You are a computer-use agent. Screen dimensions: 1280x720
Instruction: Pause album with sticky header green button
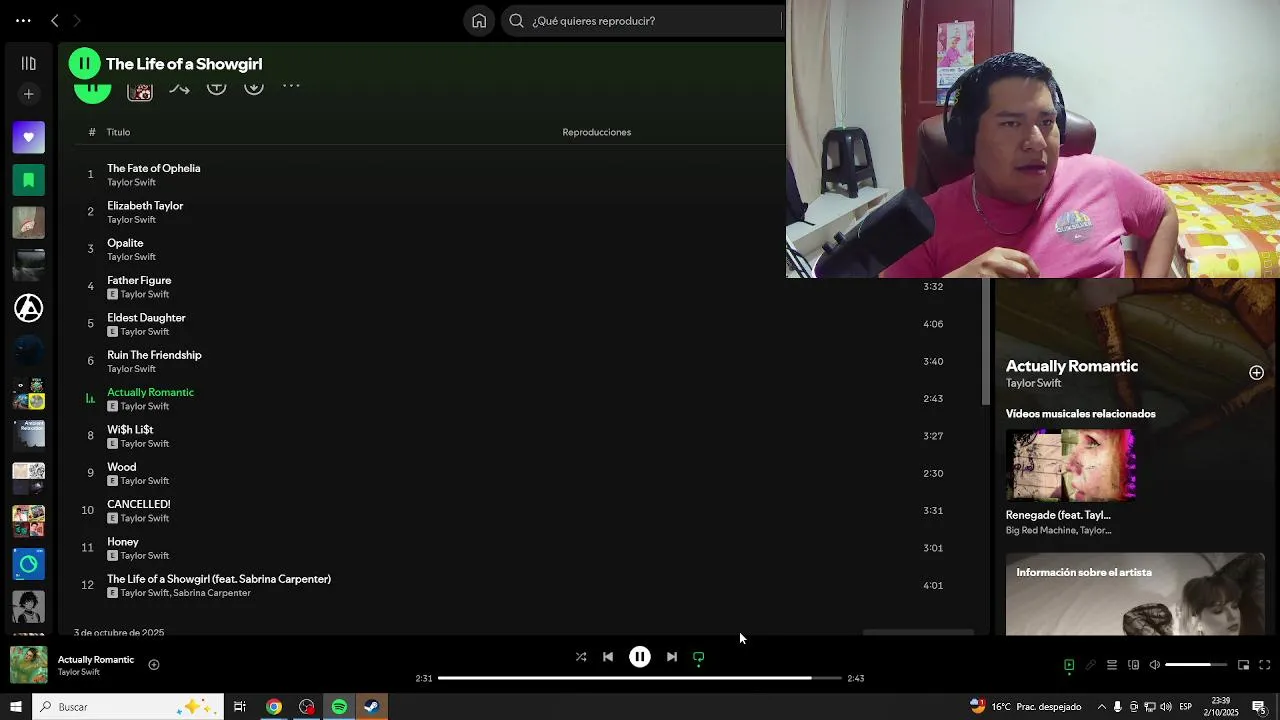point(85,63)
